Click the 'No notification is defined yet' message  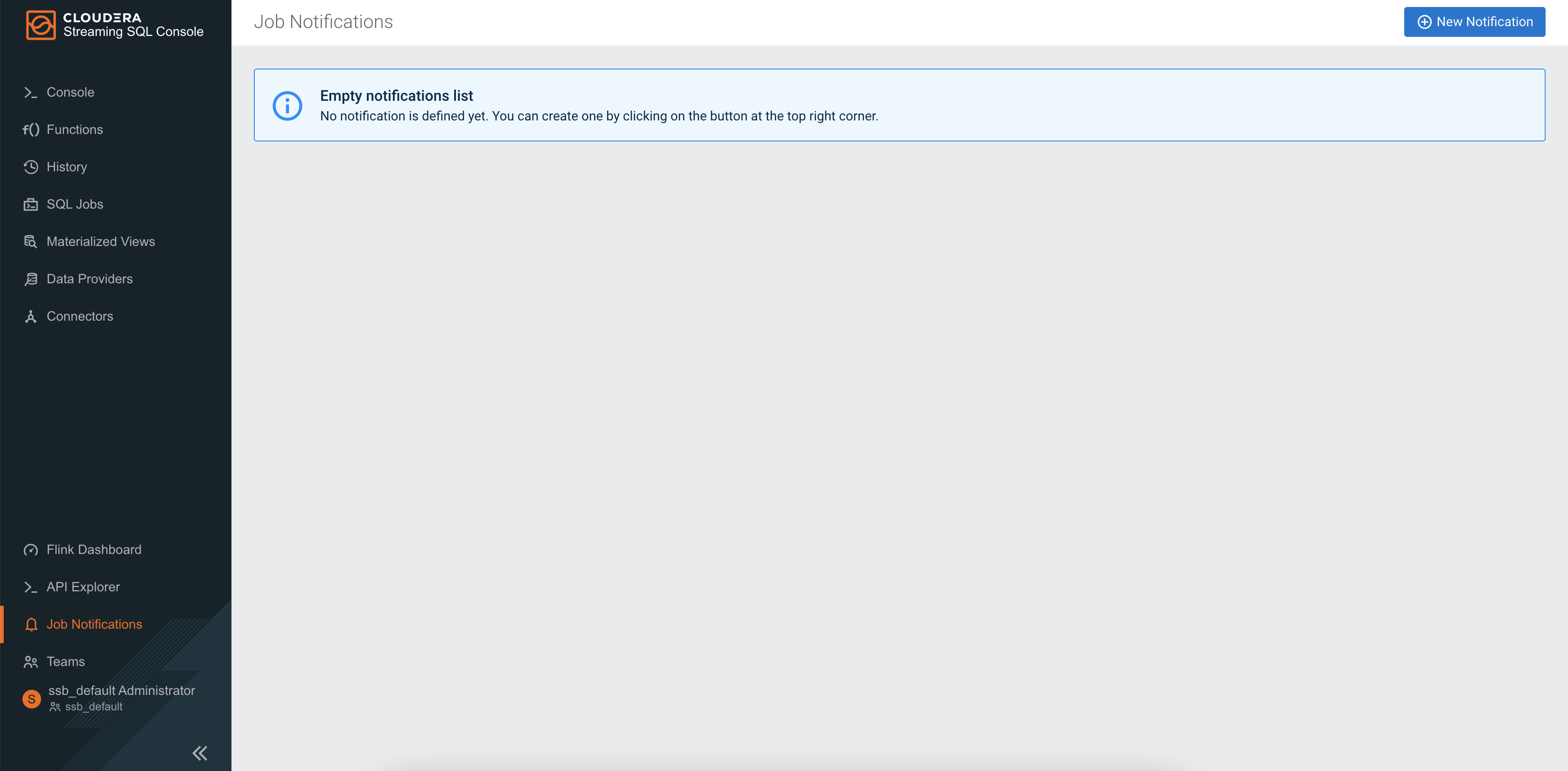click(599, 116)
